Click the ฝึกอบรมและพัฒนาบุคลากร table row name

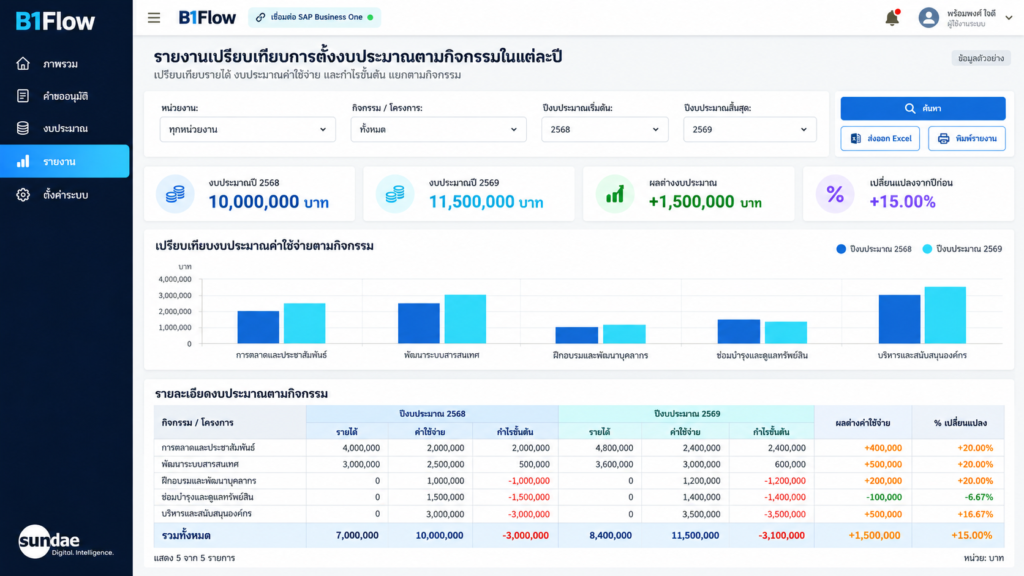click(208, 481)
